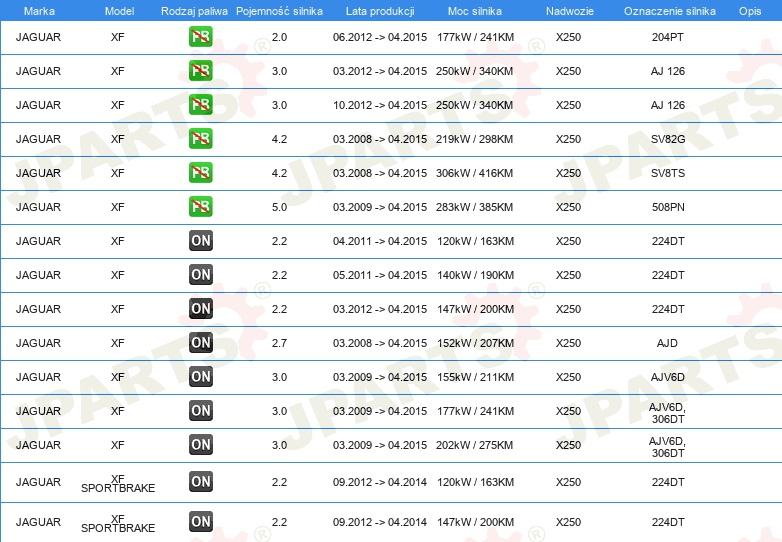Select the ON diesel icon in the 155kW / 211KM row

tap(200, 376)
